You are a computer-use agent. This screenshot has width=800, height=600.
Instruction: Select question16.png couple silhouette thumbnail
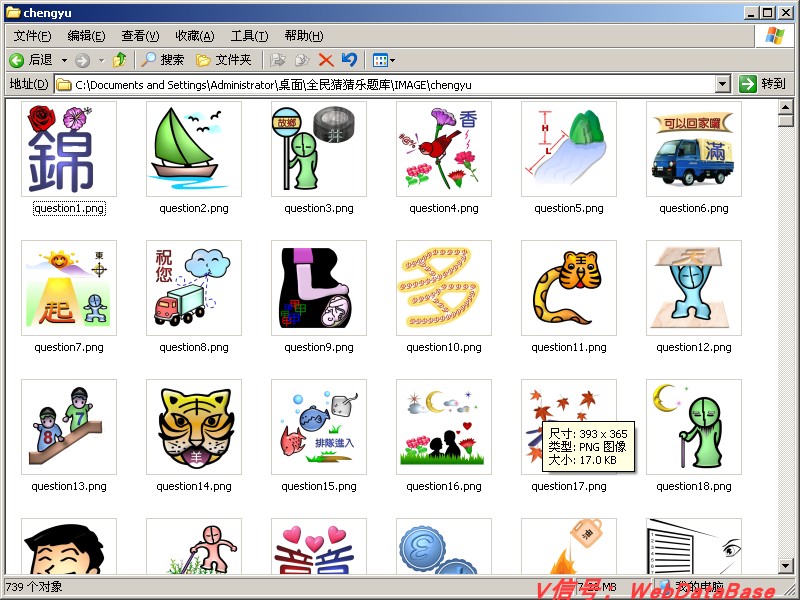444,427
